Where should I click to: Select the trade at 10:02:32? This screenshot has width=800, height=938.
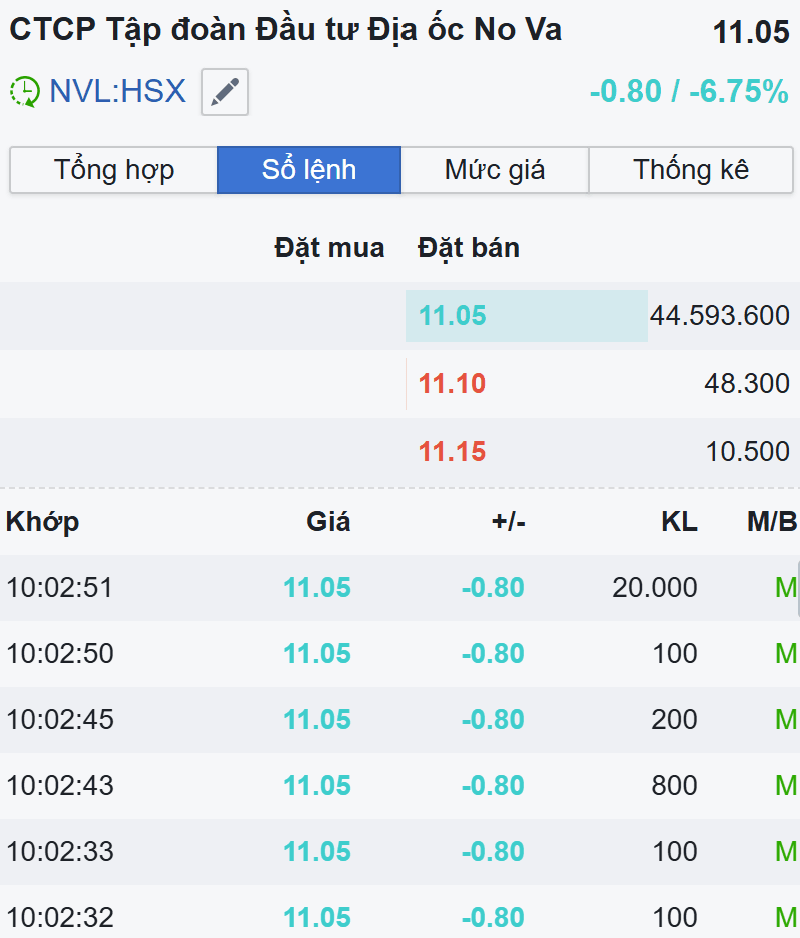click(400, 912)
